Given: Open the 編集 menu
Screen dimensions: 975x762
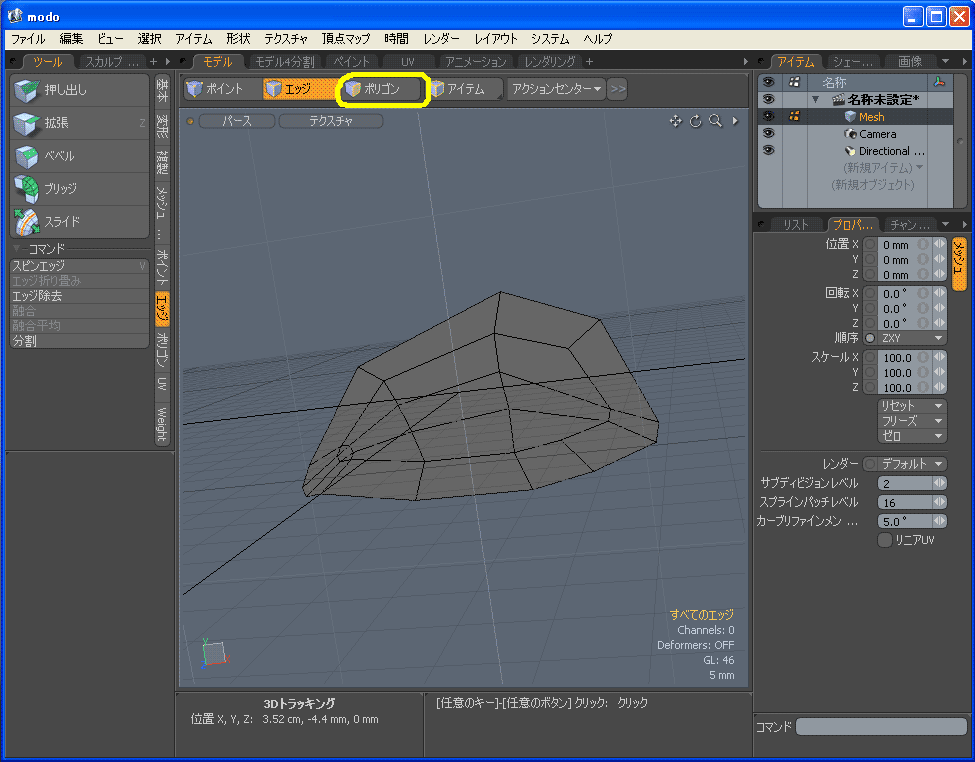Looking at the screenshot, I should tap(71, 39).
